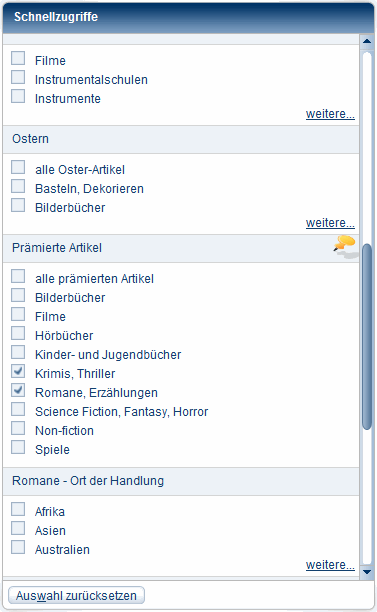
Task: Click the scrollbar down arrow
Action: coord(366,572)
